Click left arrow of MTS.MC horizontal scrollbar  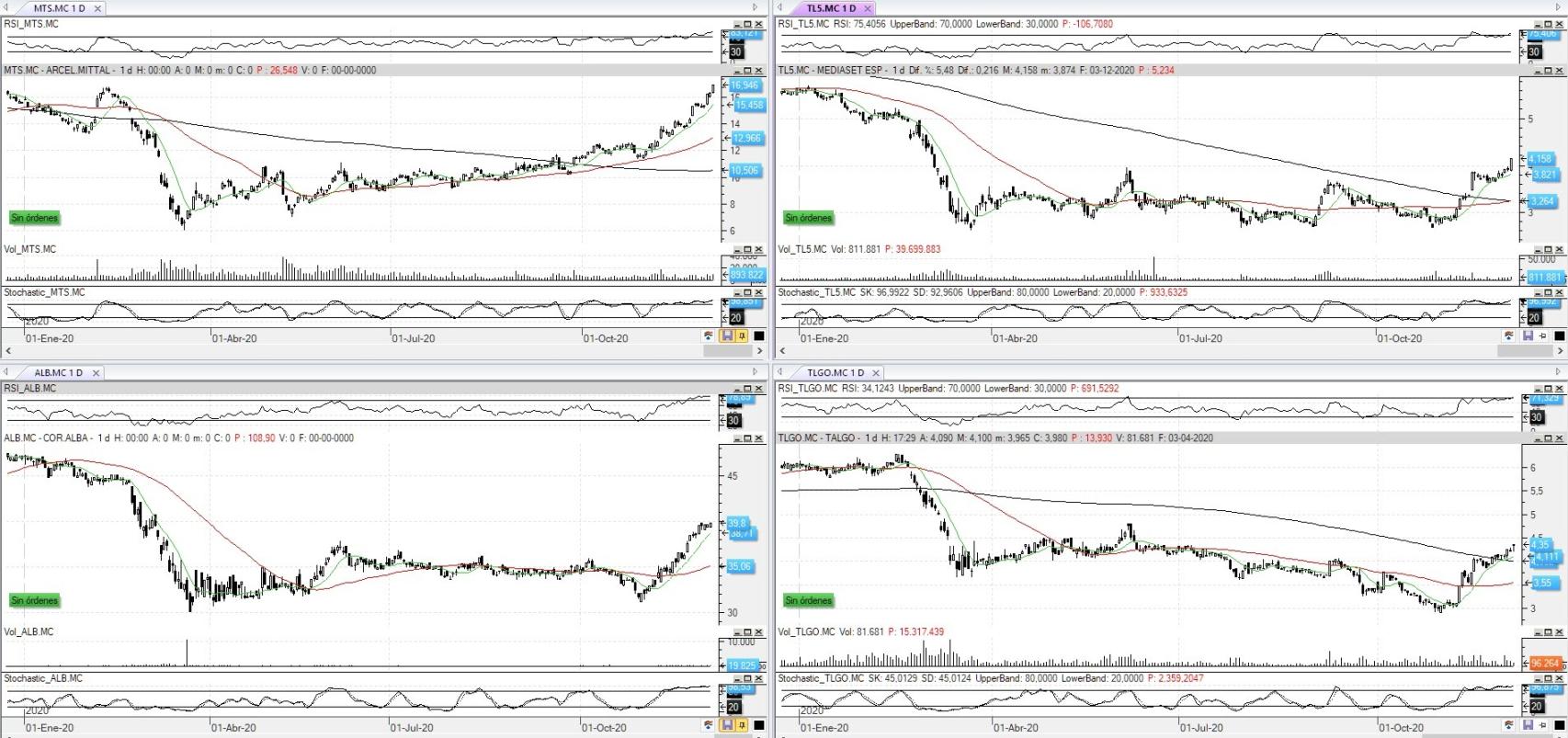coord(8,351)
